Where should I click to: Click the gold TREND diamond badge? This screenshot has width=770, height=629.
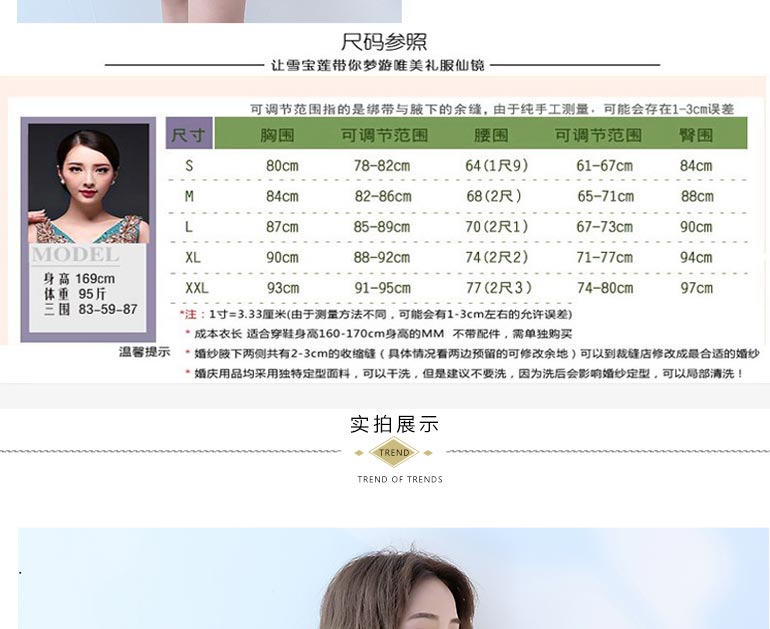[394, 453]
